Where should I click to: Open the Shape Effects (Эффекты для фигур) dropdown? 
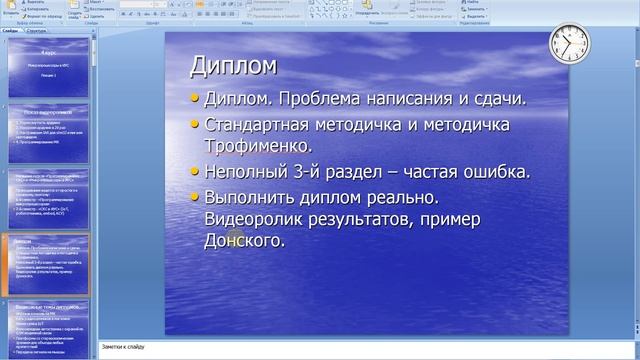tap(432, 16)
